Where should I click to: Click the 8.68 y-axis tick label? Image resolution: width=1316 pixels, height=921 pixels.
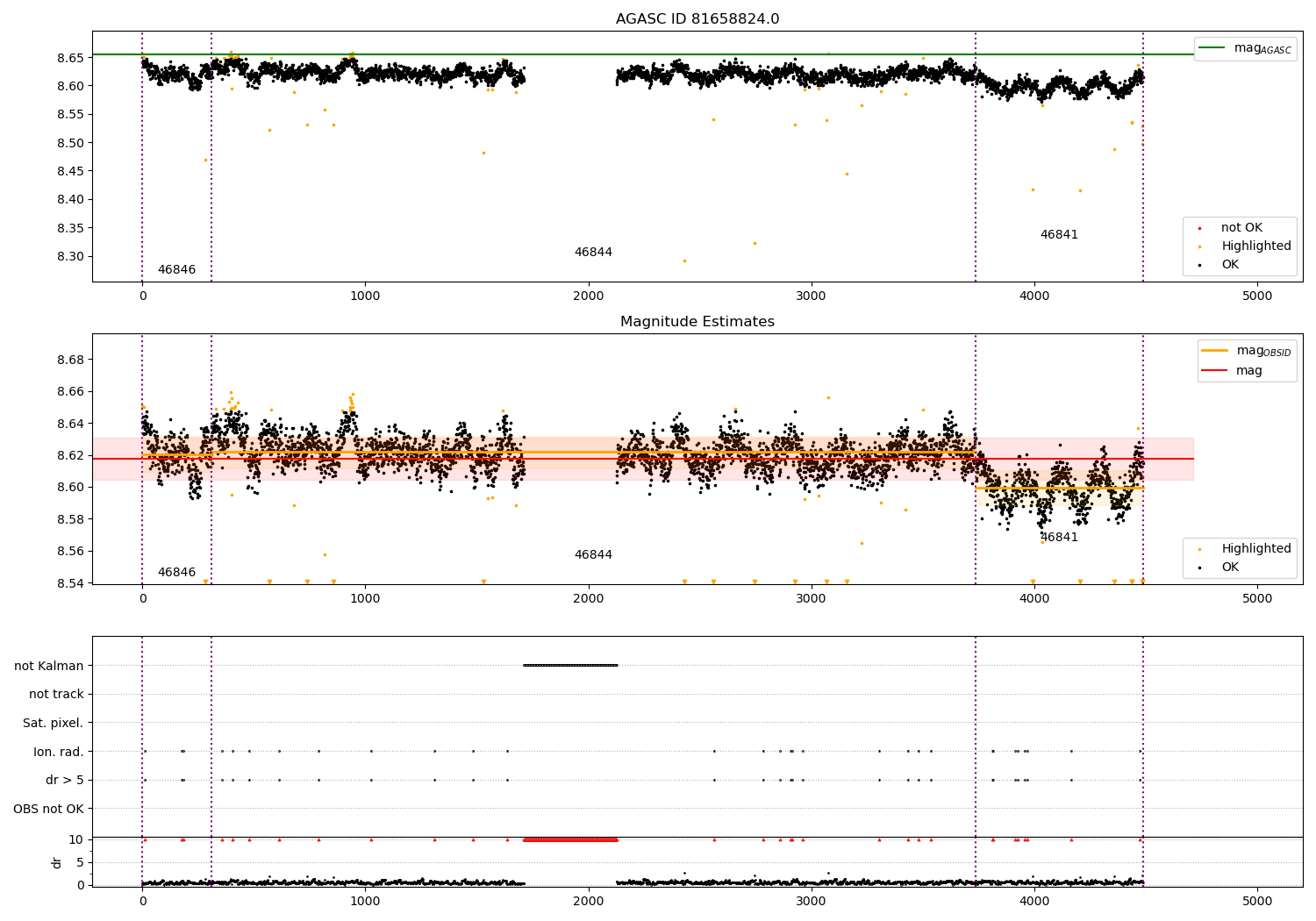[x=71, y=360]
